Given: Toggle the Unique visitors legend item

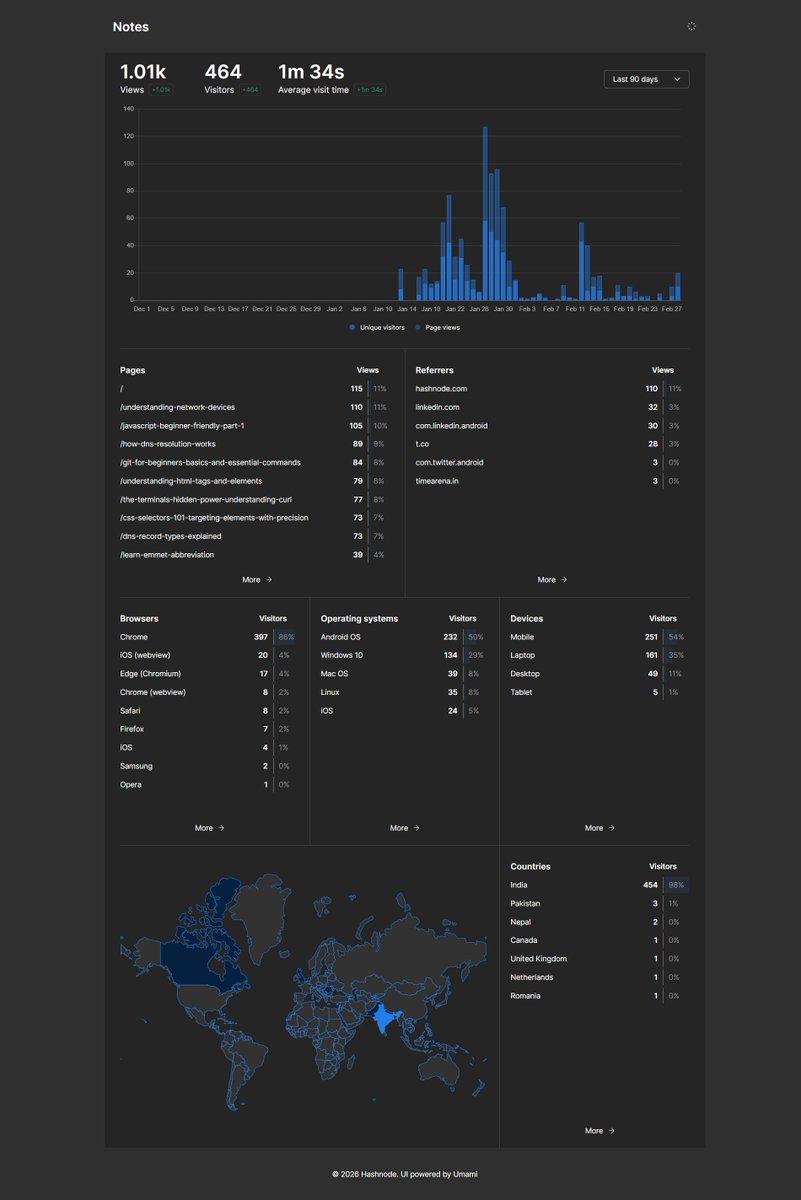Looking at the screenshot, I should (376, 327).
